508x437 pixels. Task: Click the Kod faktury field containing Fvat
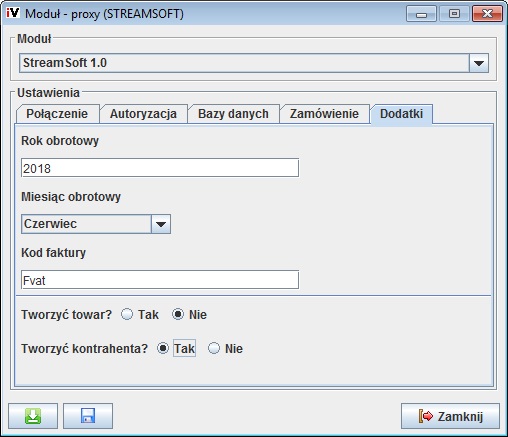click(160, 280)
